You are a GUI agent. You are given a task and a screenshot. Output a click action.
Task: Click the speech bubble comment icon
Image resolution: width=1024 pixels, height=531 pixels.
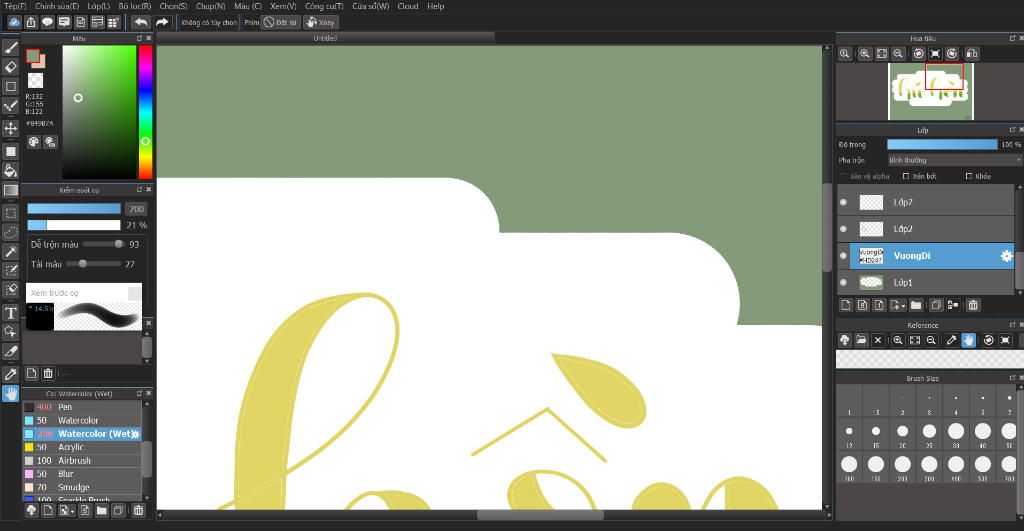47,22
